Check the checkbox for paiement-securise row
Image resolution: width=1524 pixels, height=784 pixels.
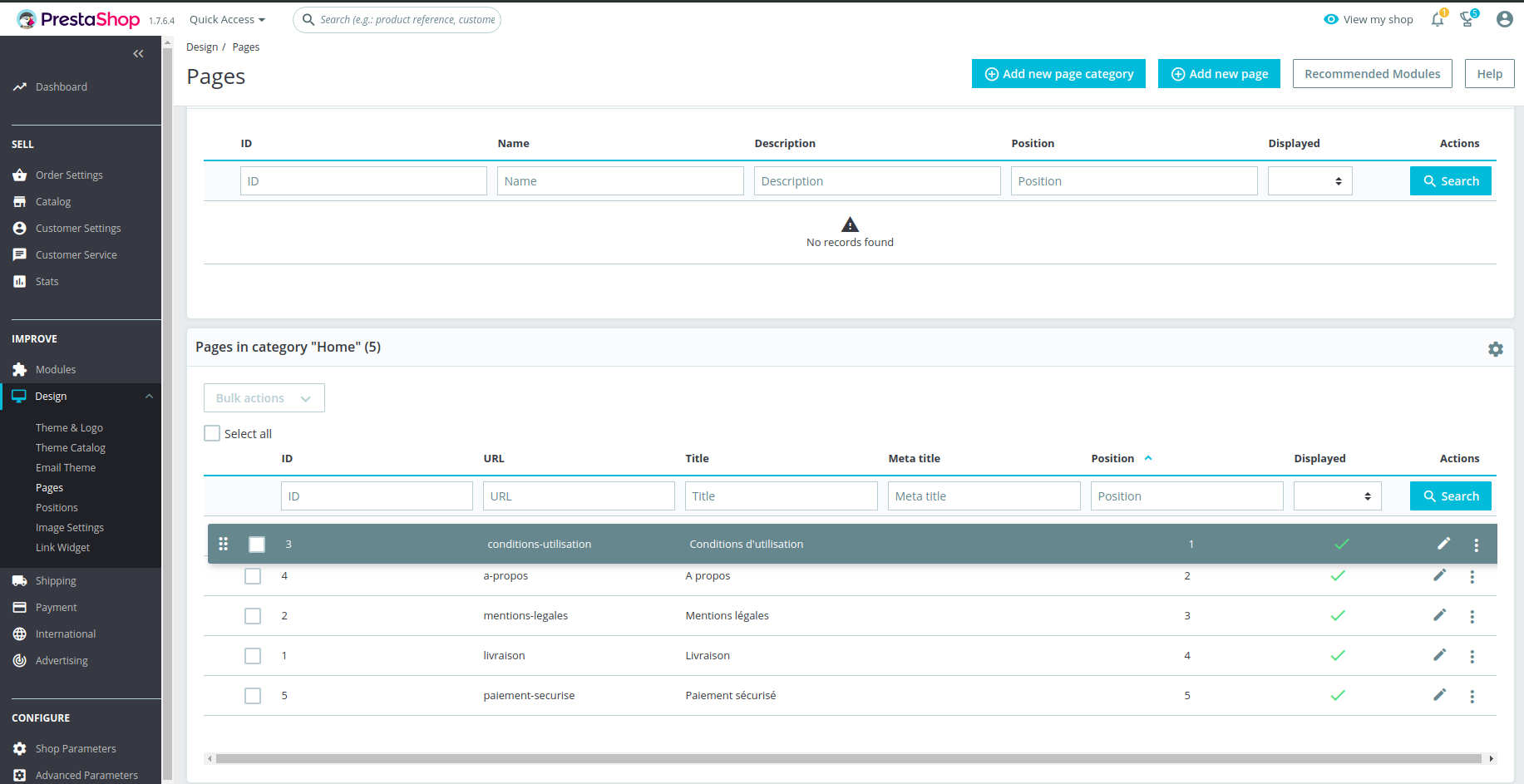point(253,696)
